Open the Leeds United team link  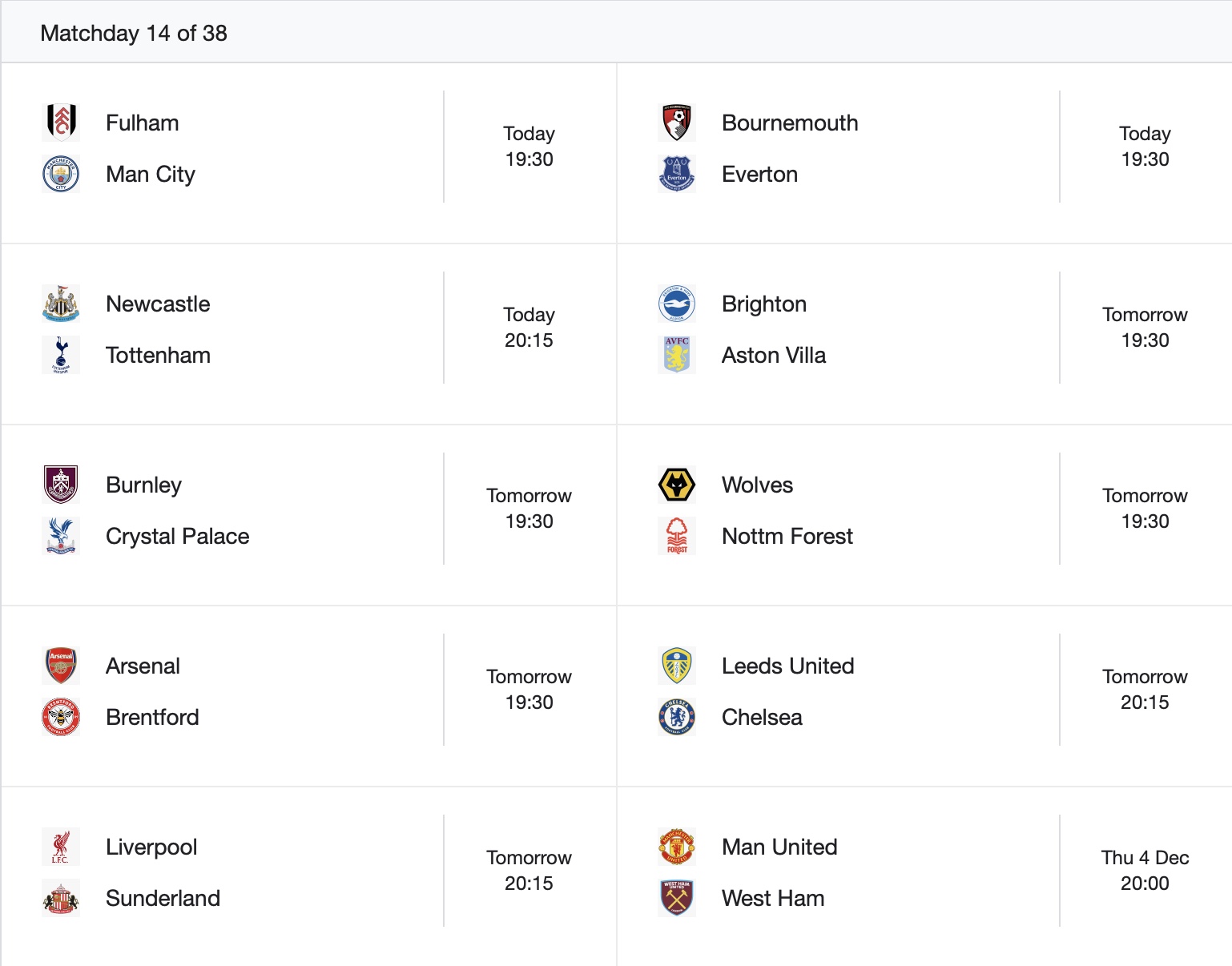787,666
